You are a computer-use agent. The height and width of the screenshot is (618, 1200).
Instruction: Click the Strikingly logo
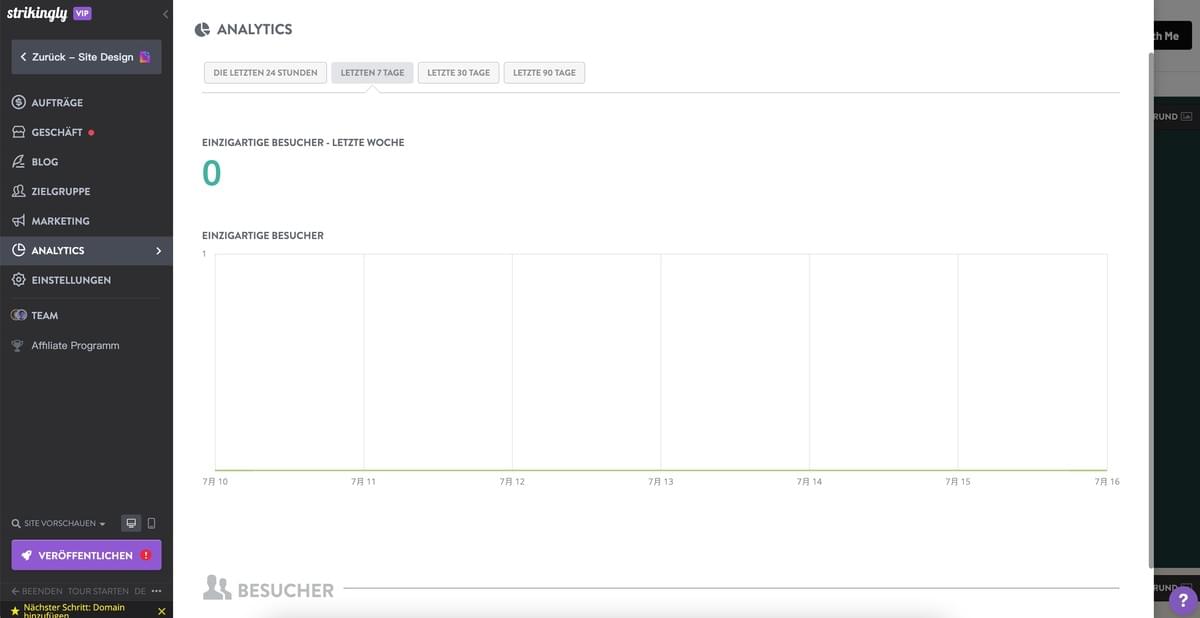click(36, 14)
